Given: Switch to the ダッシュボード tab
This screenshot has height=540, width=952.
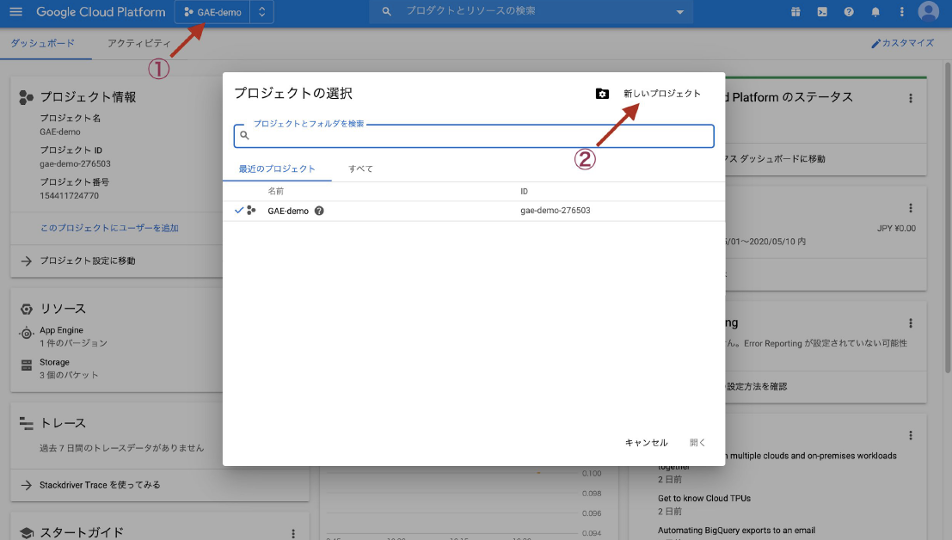Looking at the screenshot, I should [42, 43].
